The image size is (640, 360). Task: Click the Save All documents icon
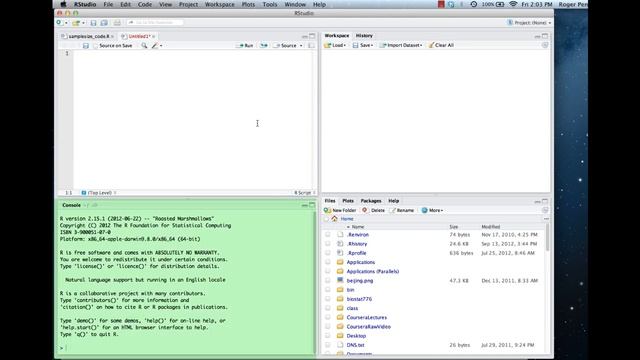click(104, 23)
